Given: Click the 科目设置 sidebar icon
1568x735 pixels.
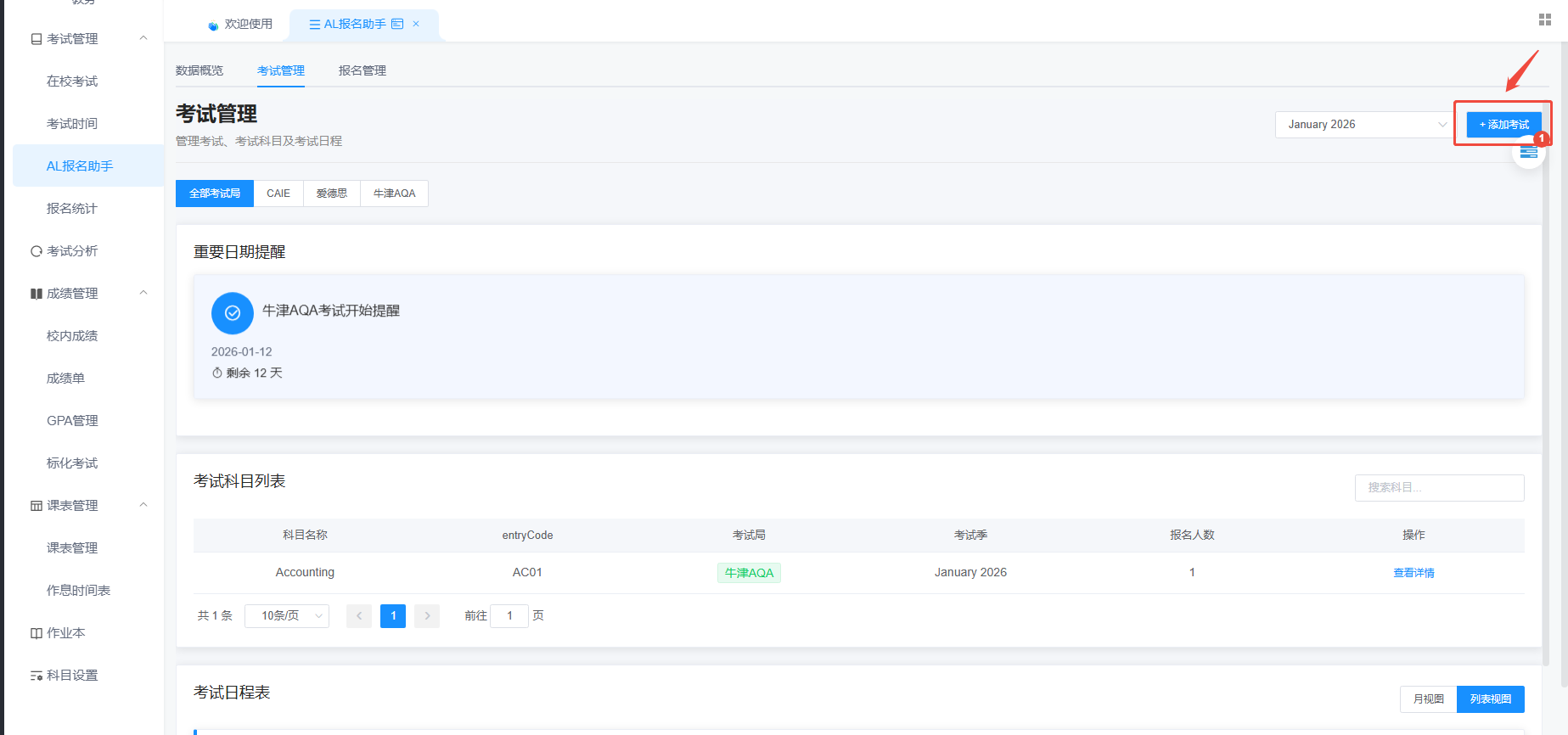Looking at the screenshot, I should (37, 676).
